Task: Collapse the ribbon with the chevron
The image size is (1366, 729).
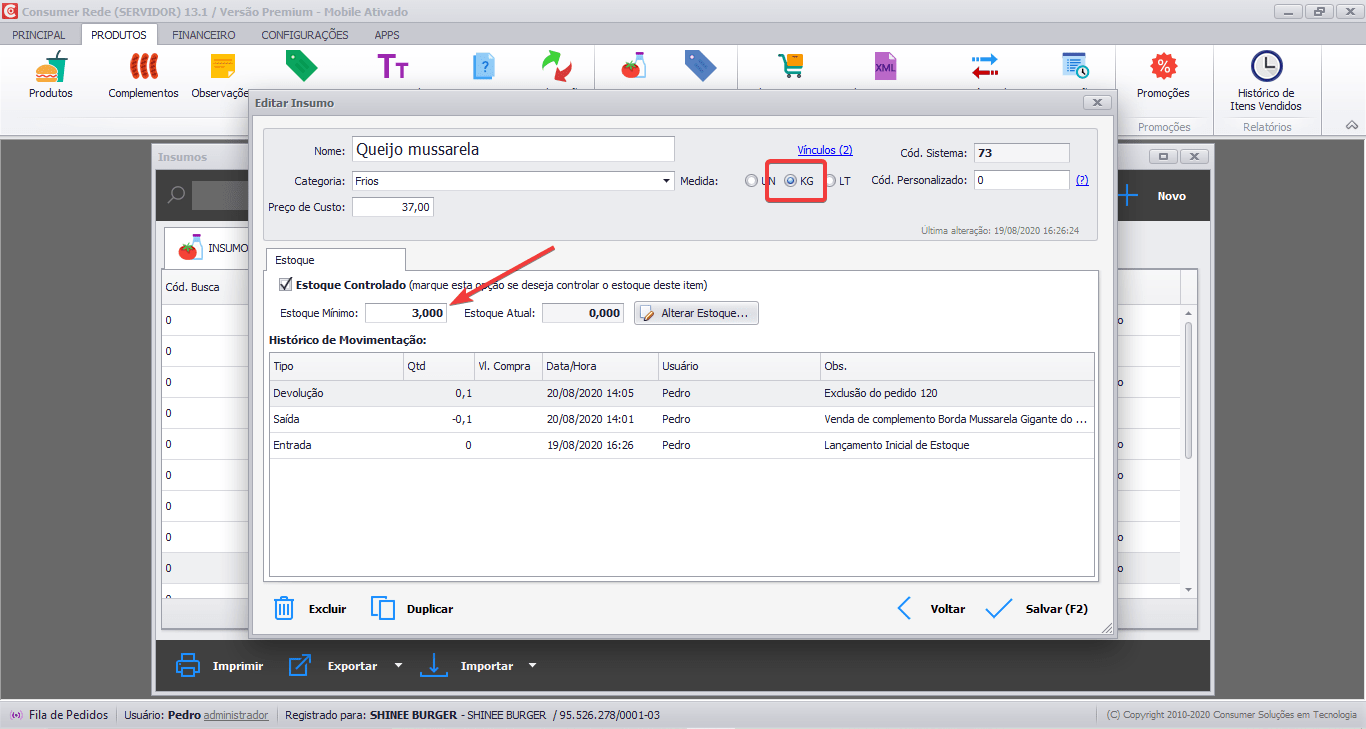Action: tap(1351, 126)
